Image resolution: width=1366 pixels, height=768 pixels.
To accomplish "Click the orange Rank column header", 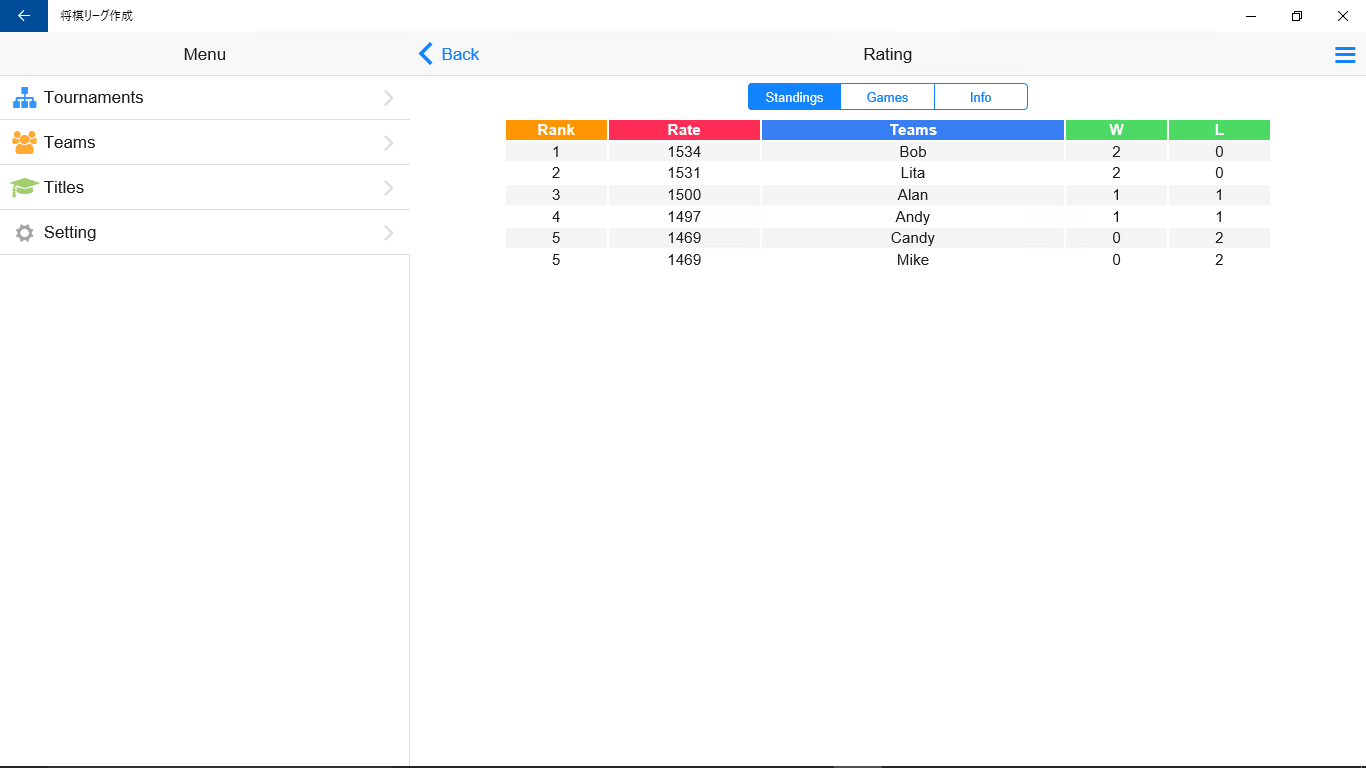I will (556, 130).
